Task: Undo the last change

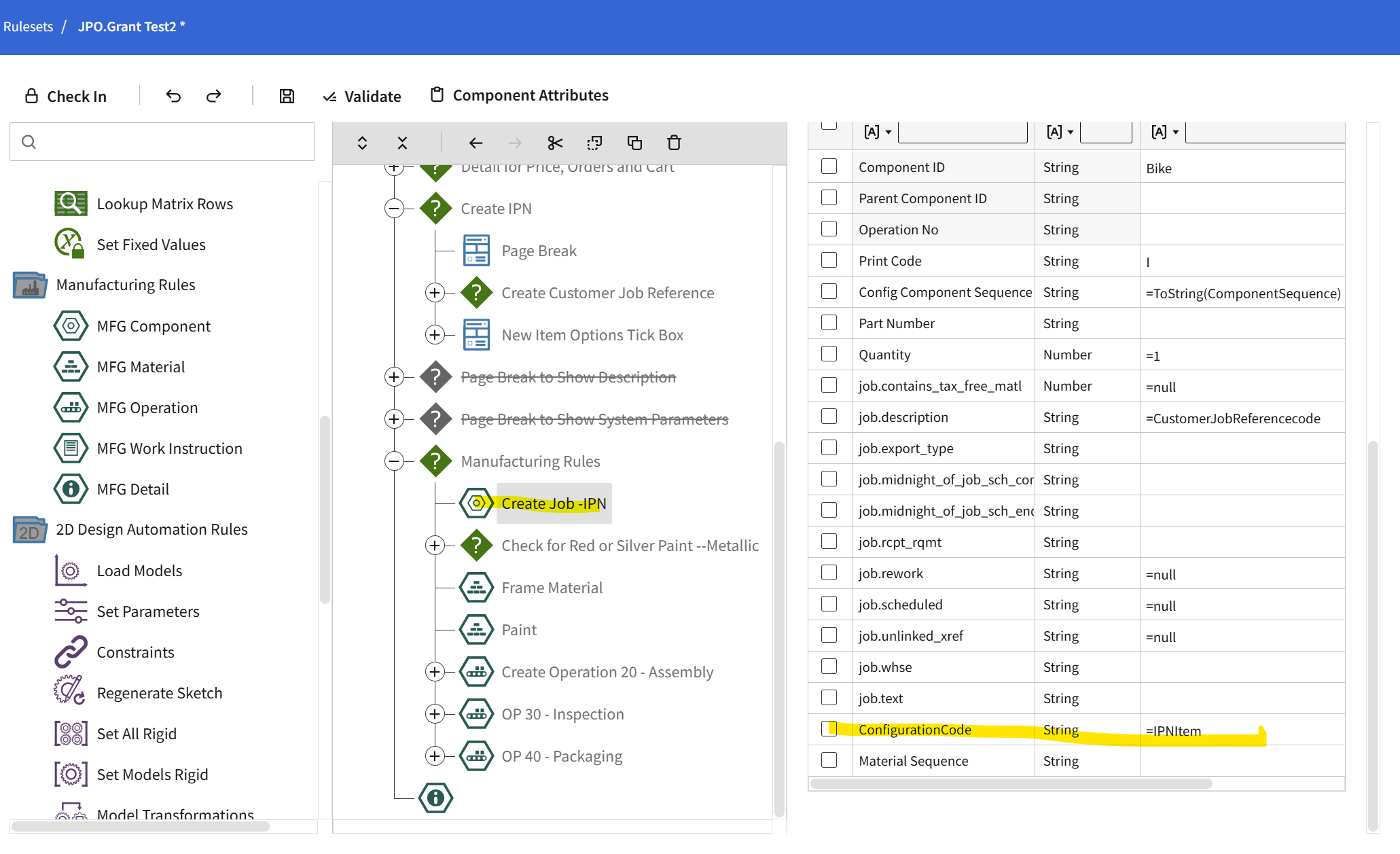Action: pos(173,96)
